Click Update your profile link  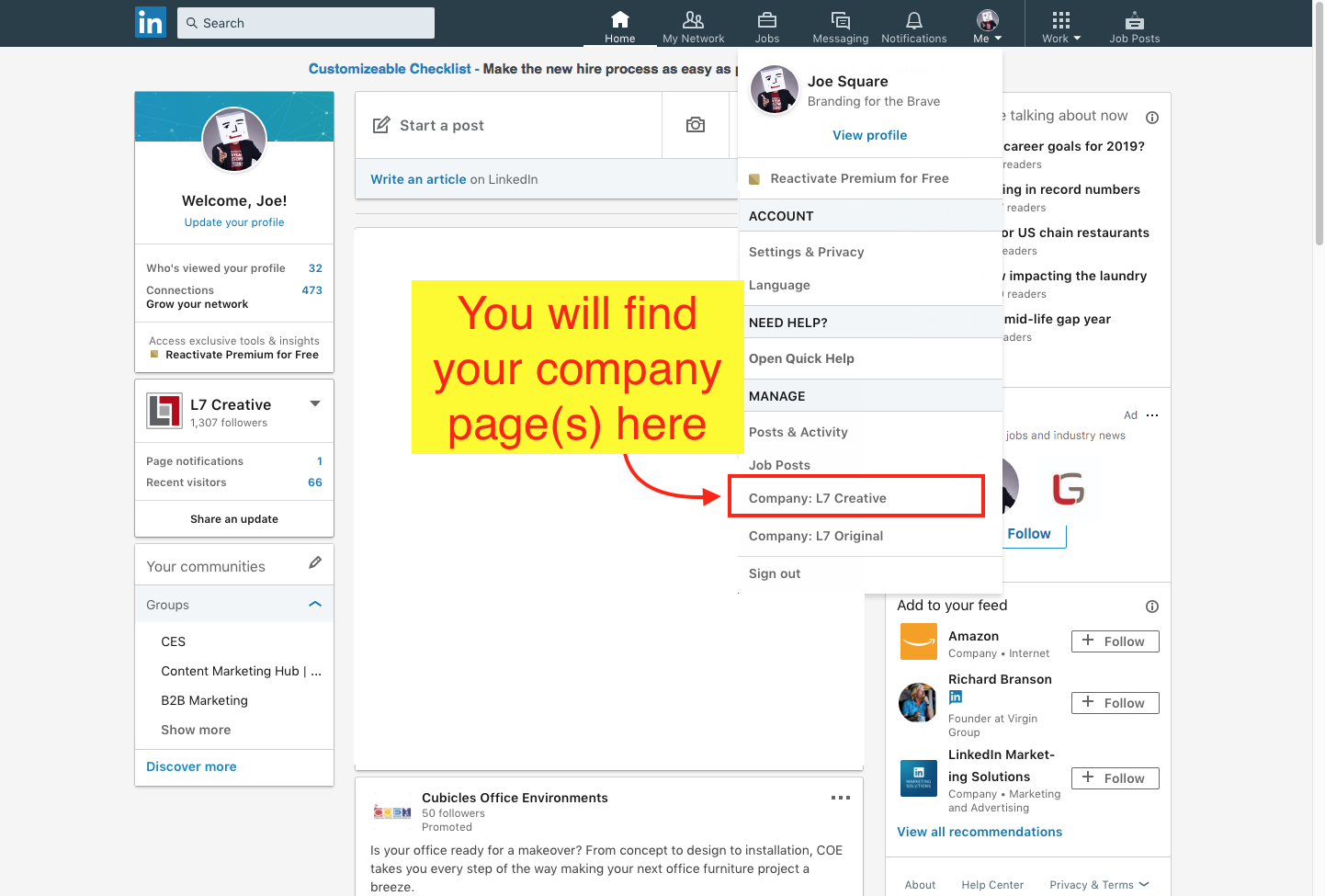234,222
